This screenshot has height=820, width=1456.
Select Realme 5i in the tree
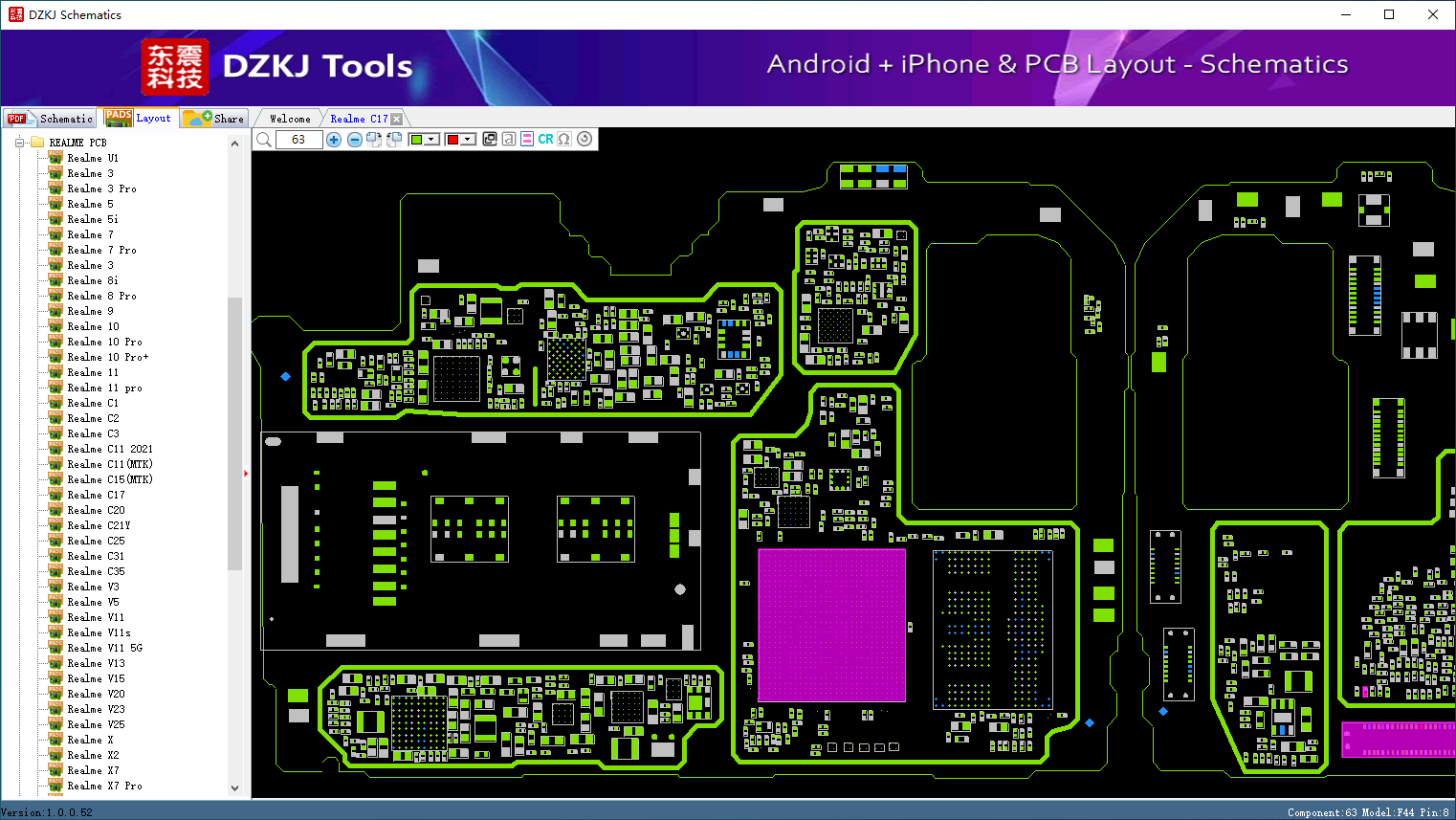point(93,219)
